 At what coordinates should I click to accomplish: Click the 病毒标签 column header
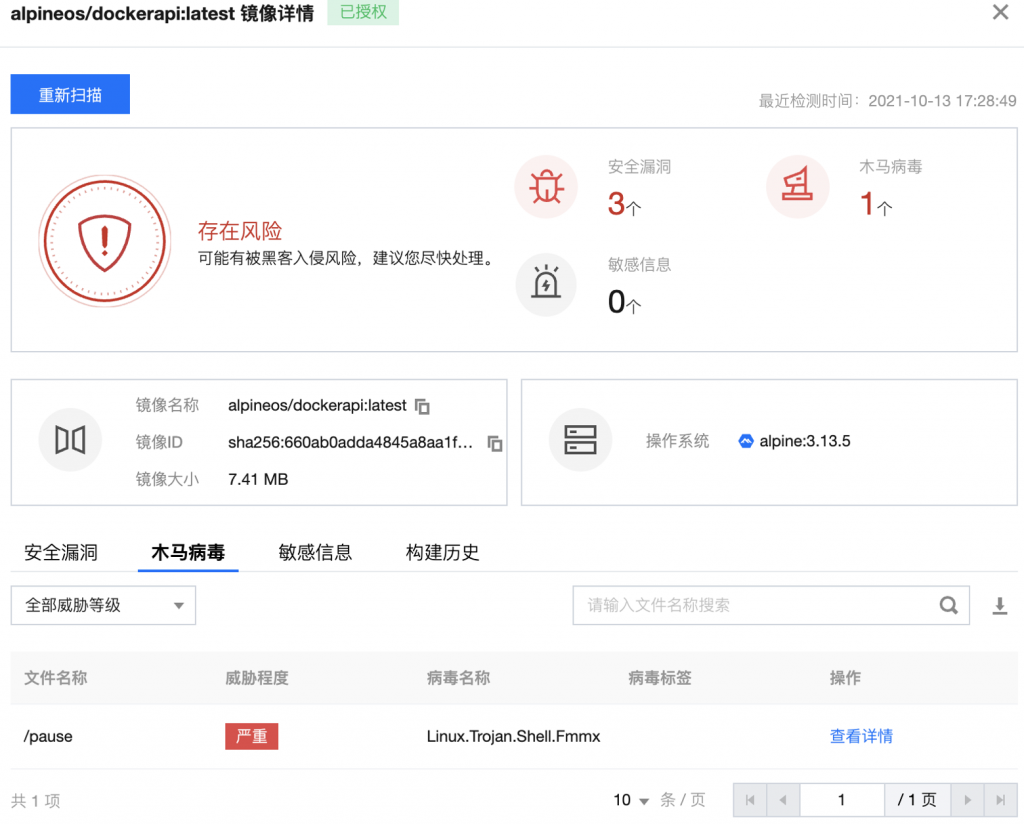(x=660, y=678)
